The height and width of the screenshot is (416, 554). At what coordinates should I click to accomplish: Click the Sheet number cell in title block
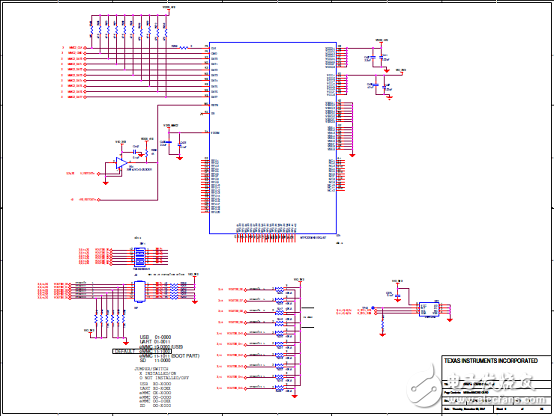tap(523, 409)
